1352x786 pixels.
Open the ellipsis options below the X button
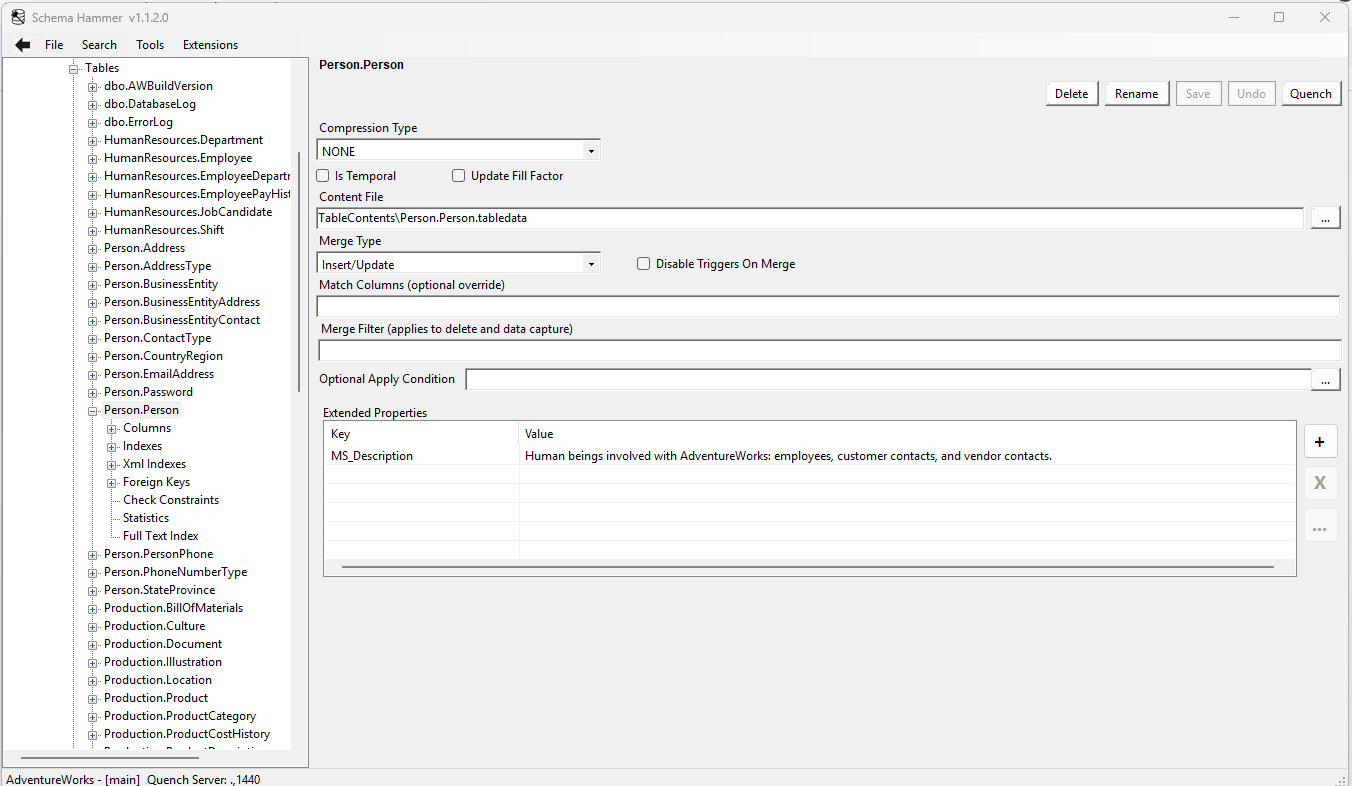(x=1320, y=525)
